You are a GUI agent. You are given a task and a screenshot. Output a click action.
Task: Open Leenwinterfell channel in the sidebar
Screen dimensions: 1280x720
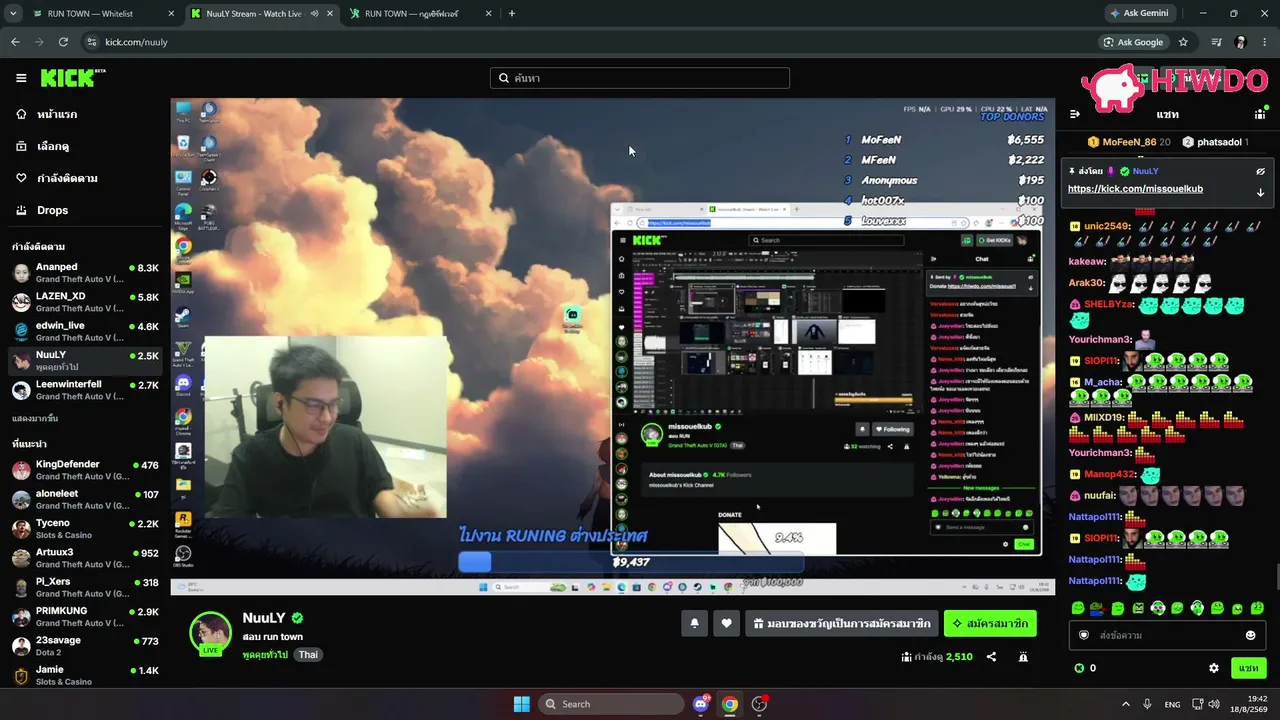tap(85, 390)
